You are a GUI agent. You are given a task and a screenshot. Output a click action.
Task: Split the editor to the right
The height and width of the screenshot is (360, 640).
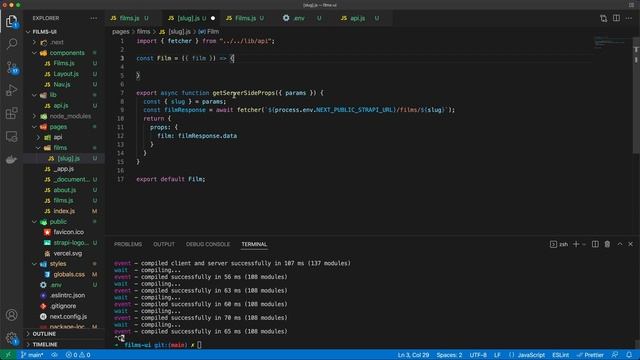(616, 18)
